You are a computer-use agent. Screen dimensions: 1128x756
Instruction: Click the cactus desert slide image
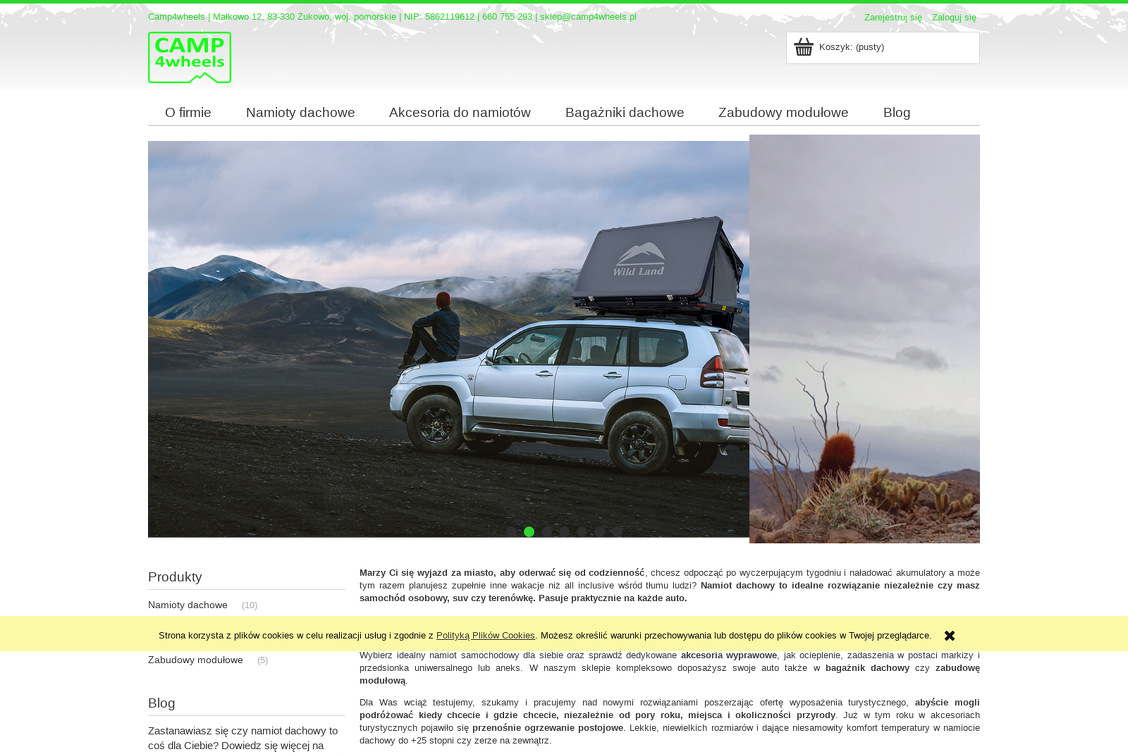point(865,339)
